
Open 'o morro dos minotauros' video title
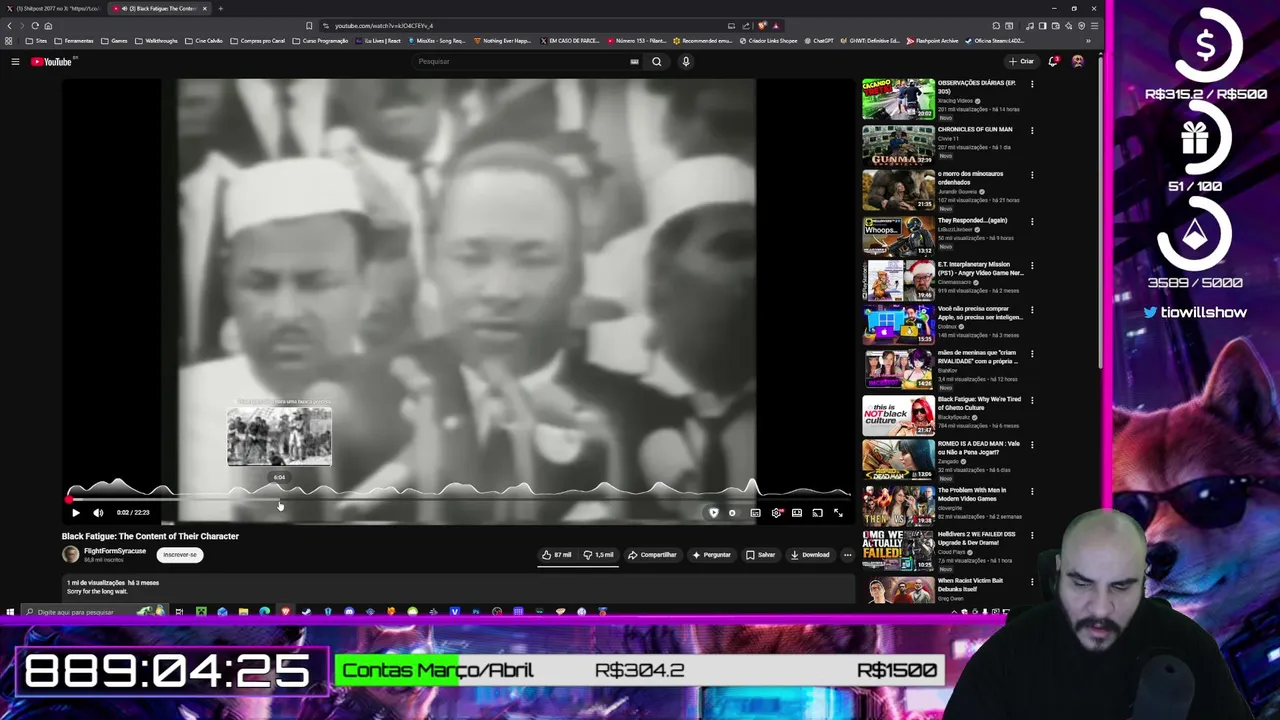(969, 178)
